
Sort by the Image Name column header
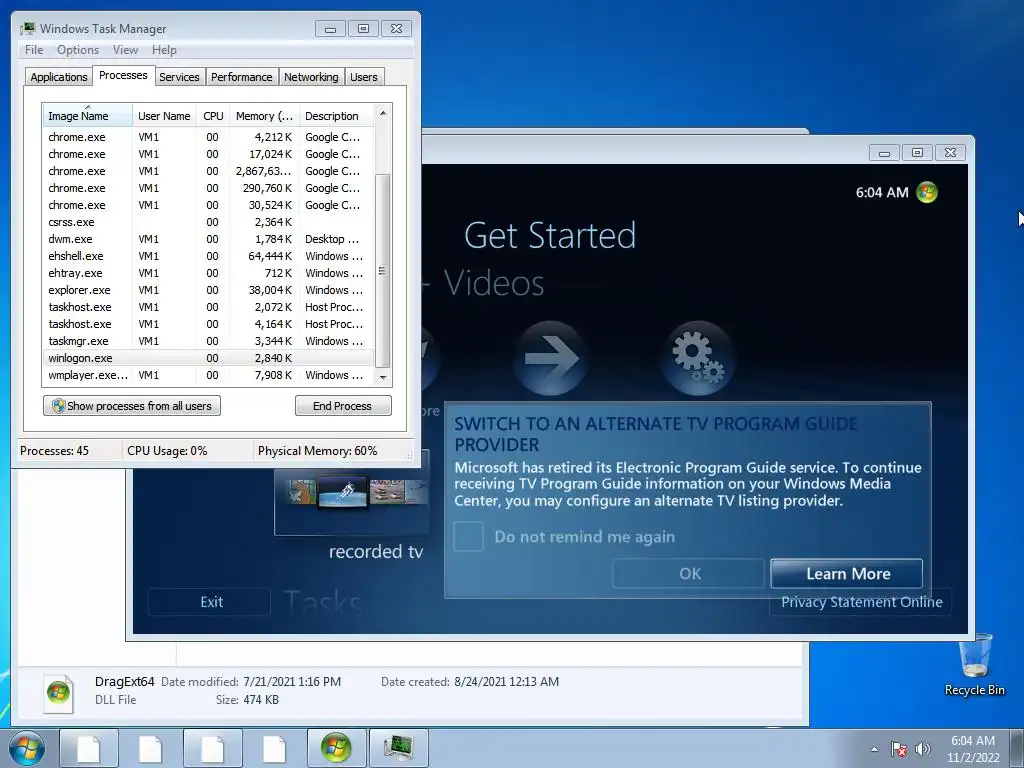click(x=88, y=116)
